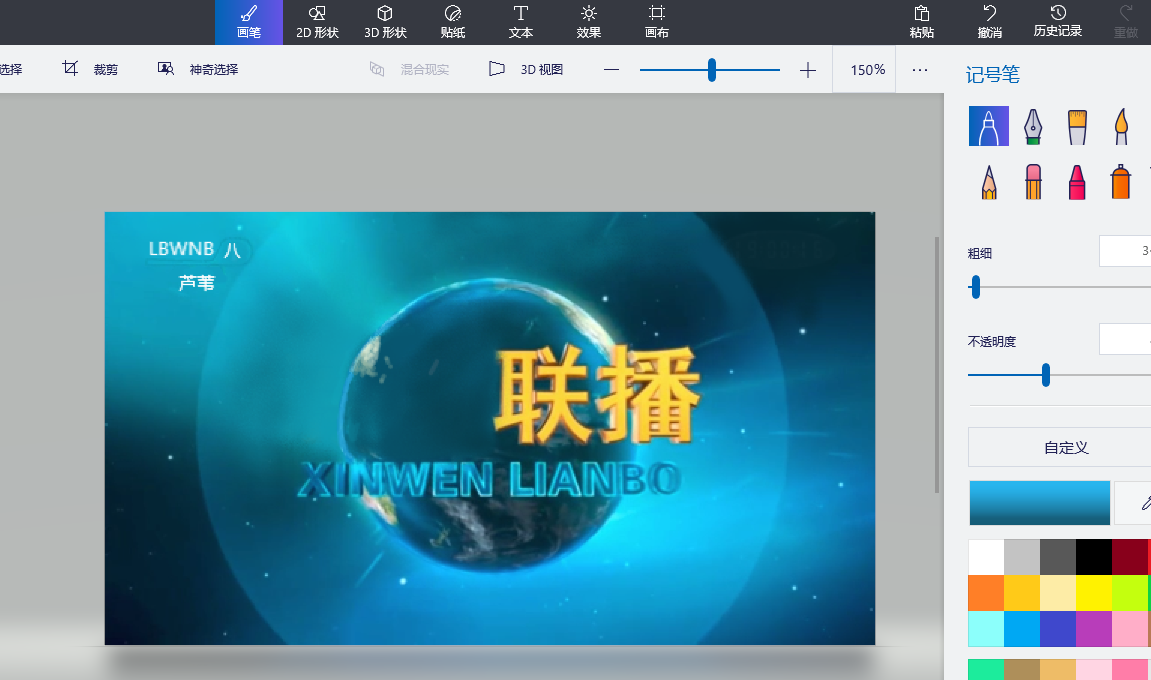Click the canvas vertical scrollbar
This screenshot has width=1151, height=680.
(x=937, y=365)
